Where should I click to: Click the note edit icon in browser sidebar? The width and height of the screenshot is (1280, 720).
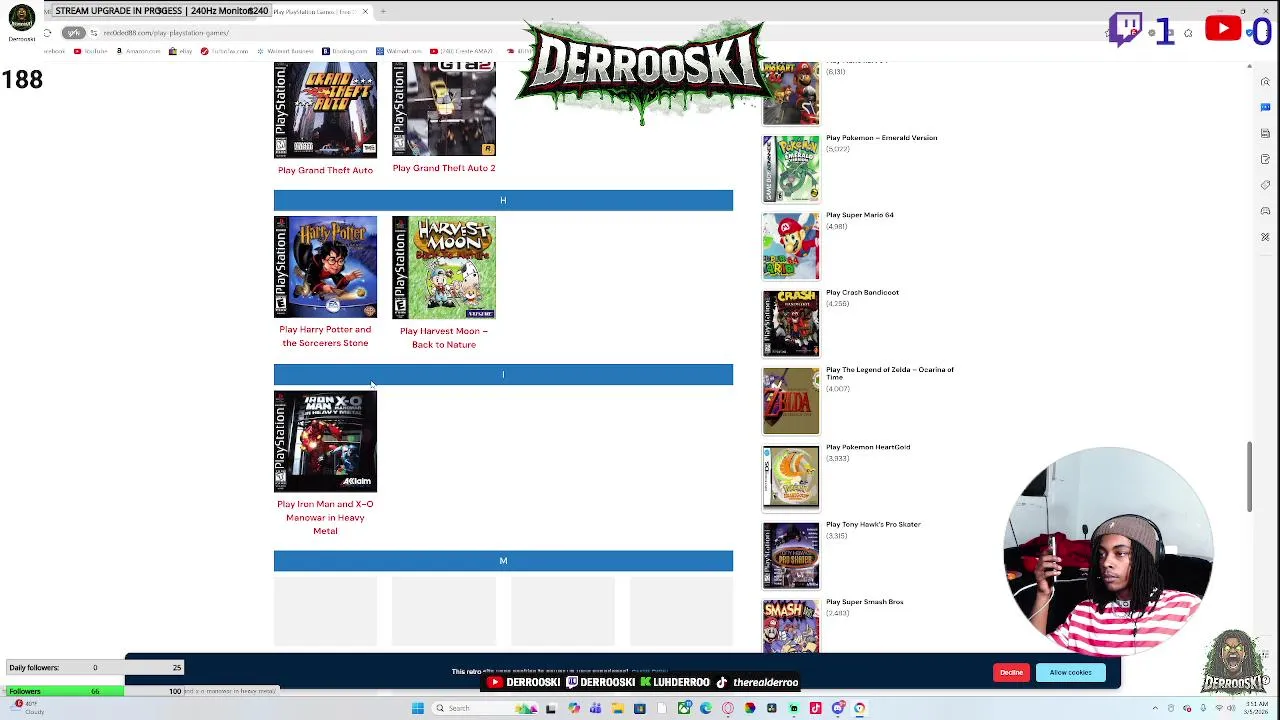[x=1265, y=159]
